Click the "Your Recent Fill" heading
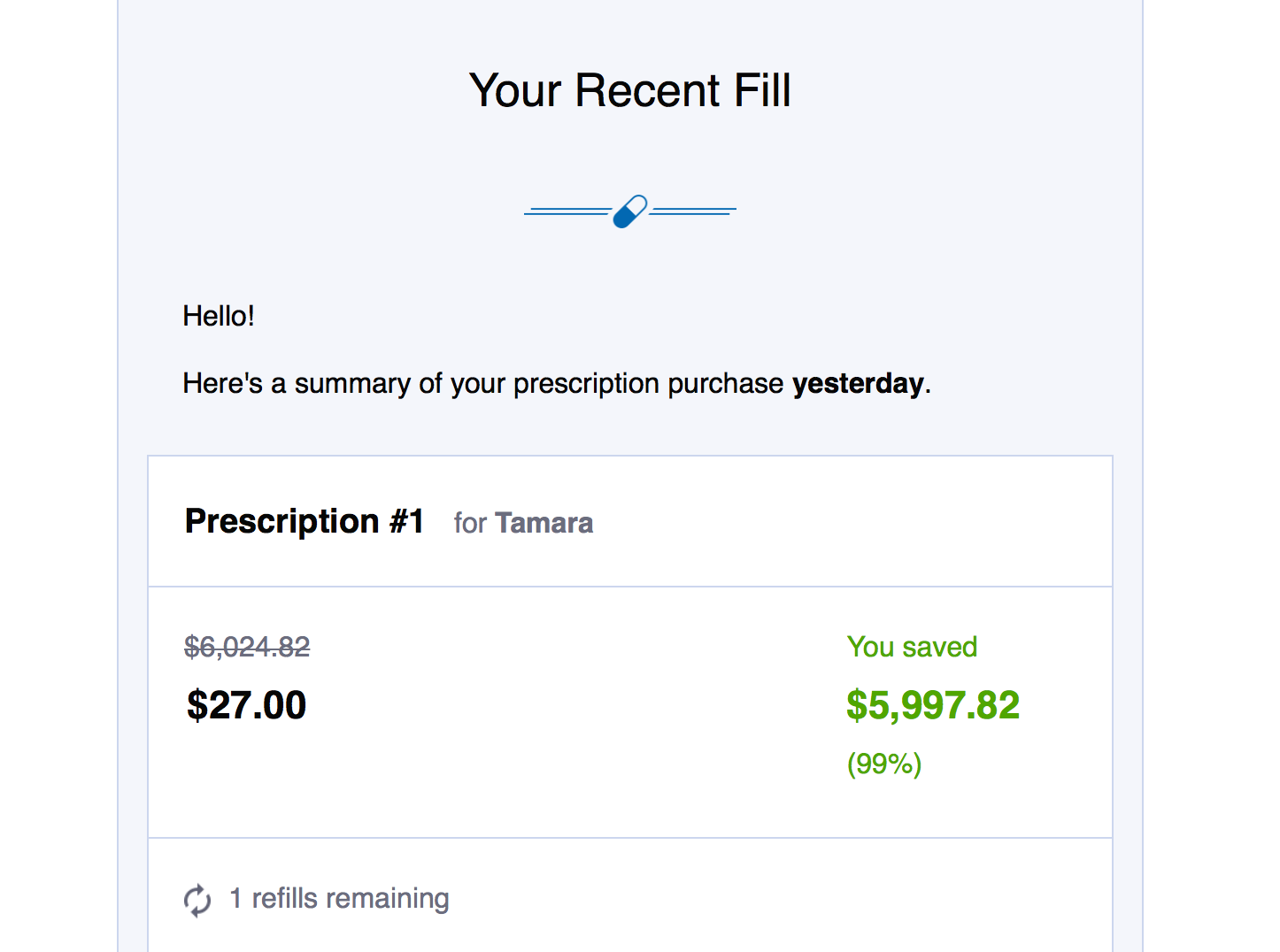Image resolution: width=1280 pixels, height=952 pixels. pos(629,90)
